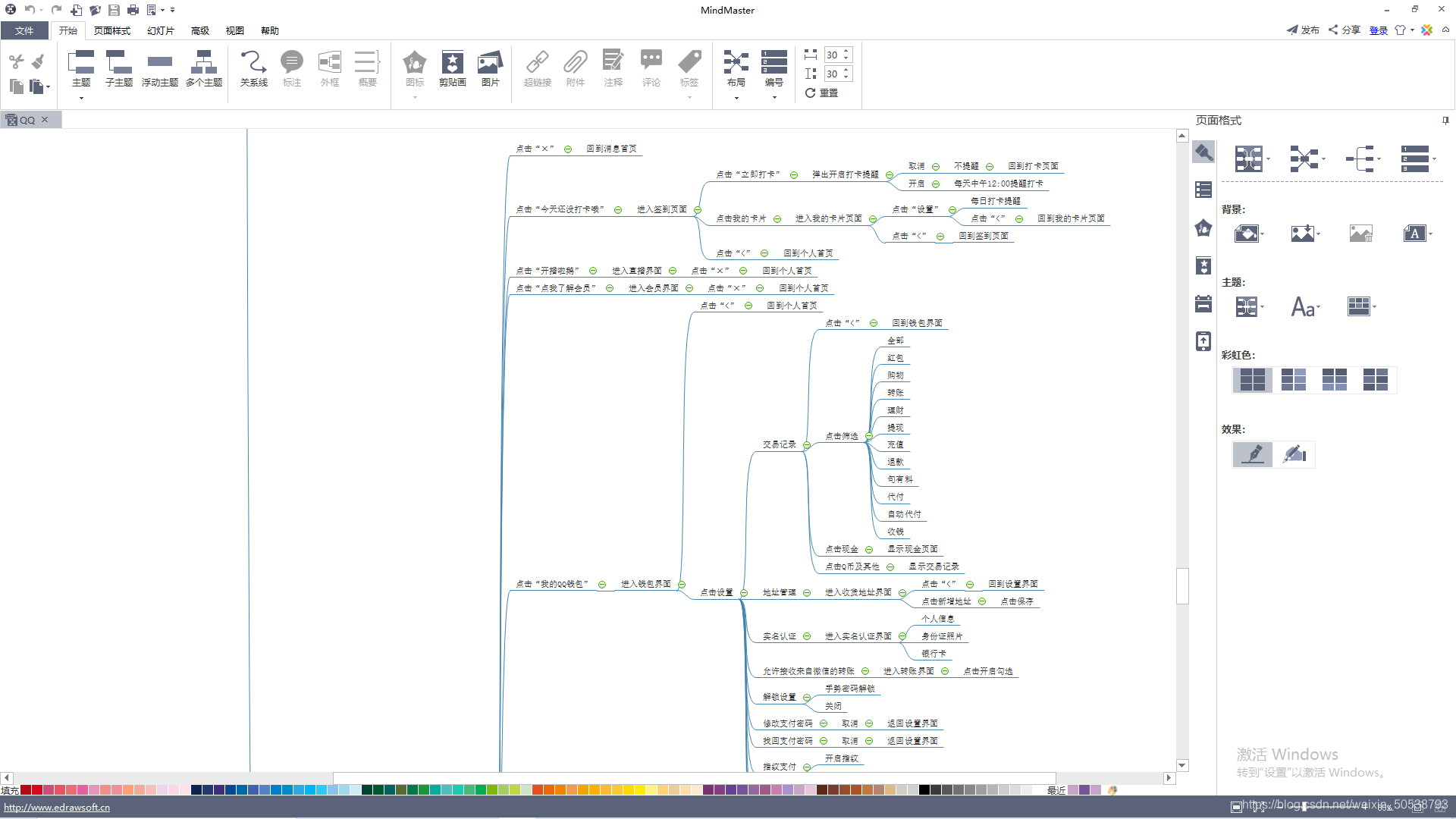Click the Save icon in quick access toolbar
This screenshot has height=819, width=1456.
114,10
